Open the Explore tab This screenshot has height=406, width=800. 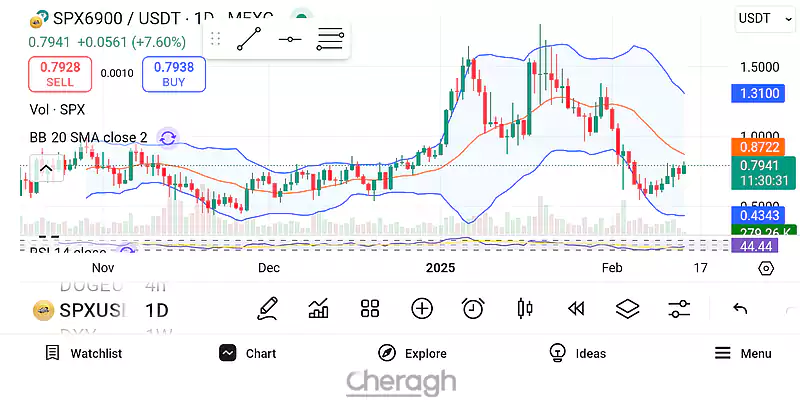pyautogui.click(x=412, y=353)
